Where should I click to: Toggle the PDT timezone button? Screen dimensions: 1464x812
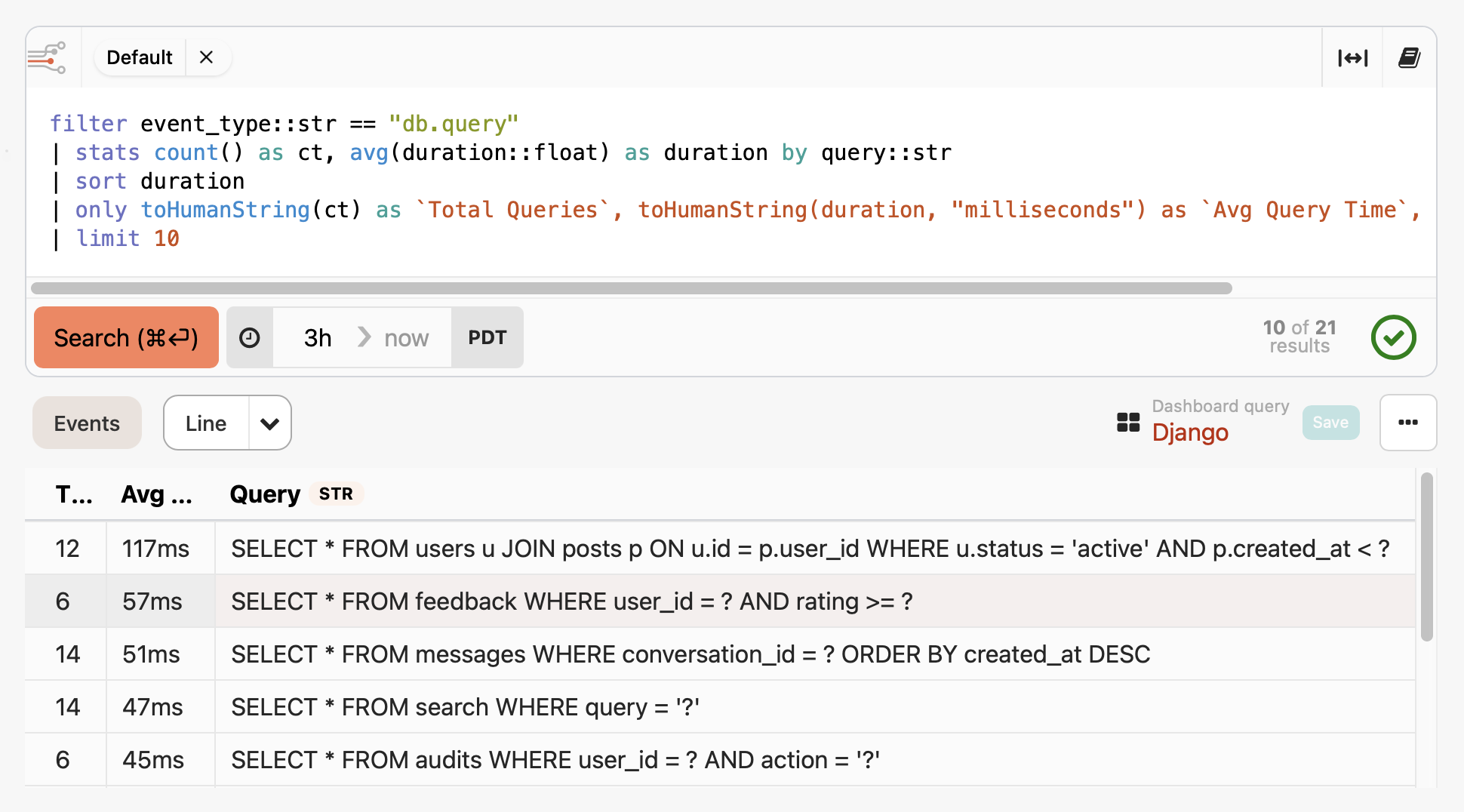(x=487, y=337)
